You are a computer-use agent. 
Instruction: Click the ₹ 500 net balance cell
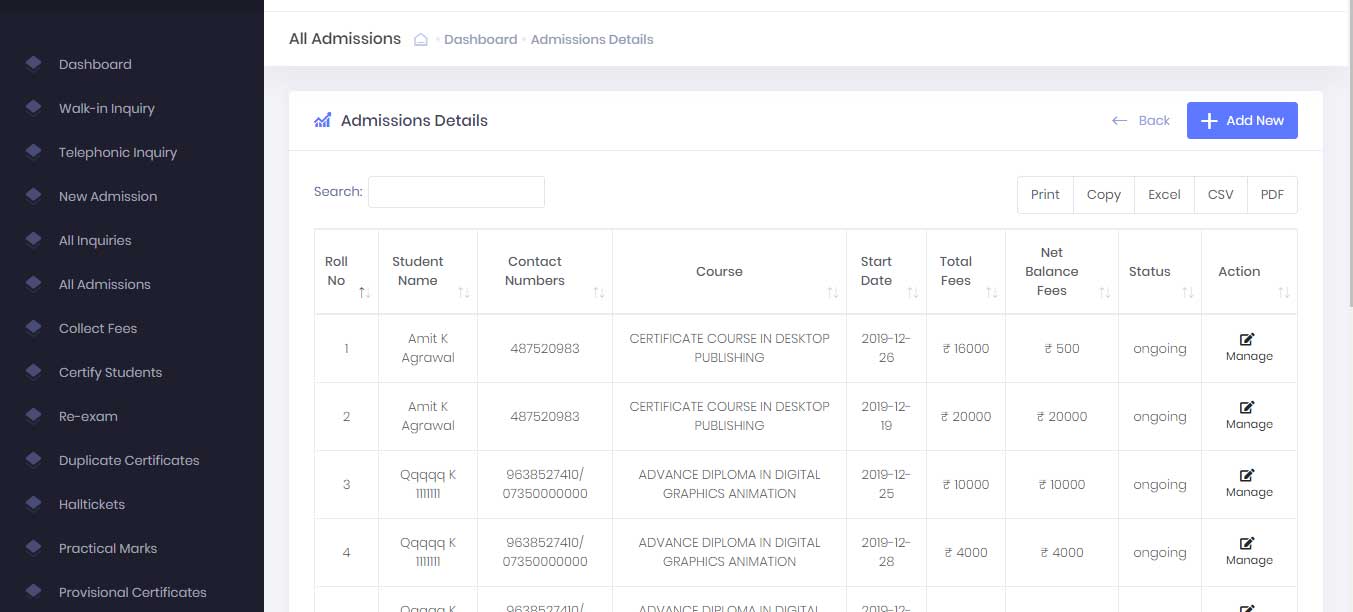[1062, 349]
